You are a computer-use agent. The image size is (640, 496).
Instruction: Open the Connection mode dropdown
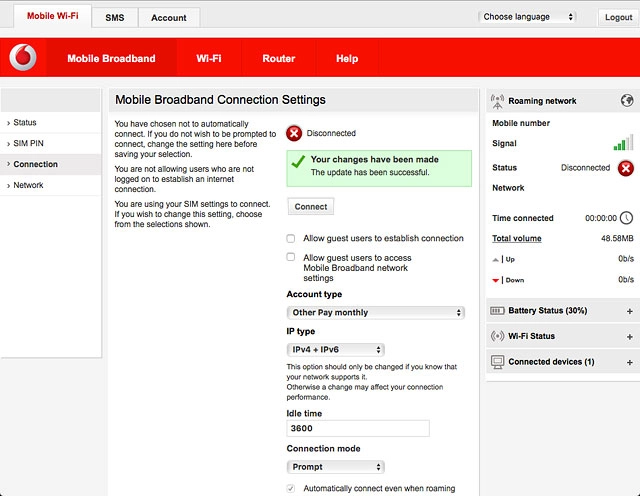335,467
